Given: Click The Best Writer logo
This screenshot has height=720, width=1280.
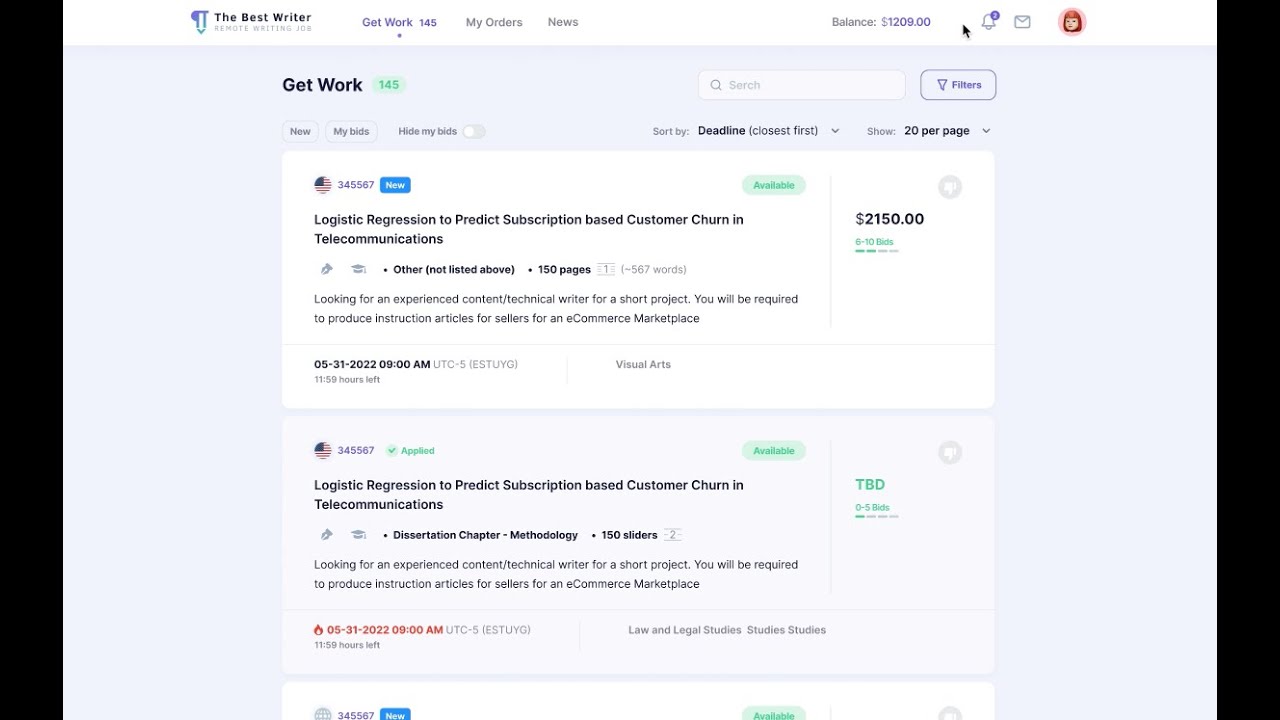Looking at the screenshot, I should tap(251, 22).
